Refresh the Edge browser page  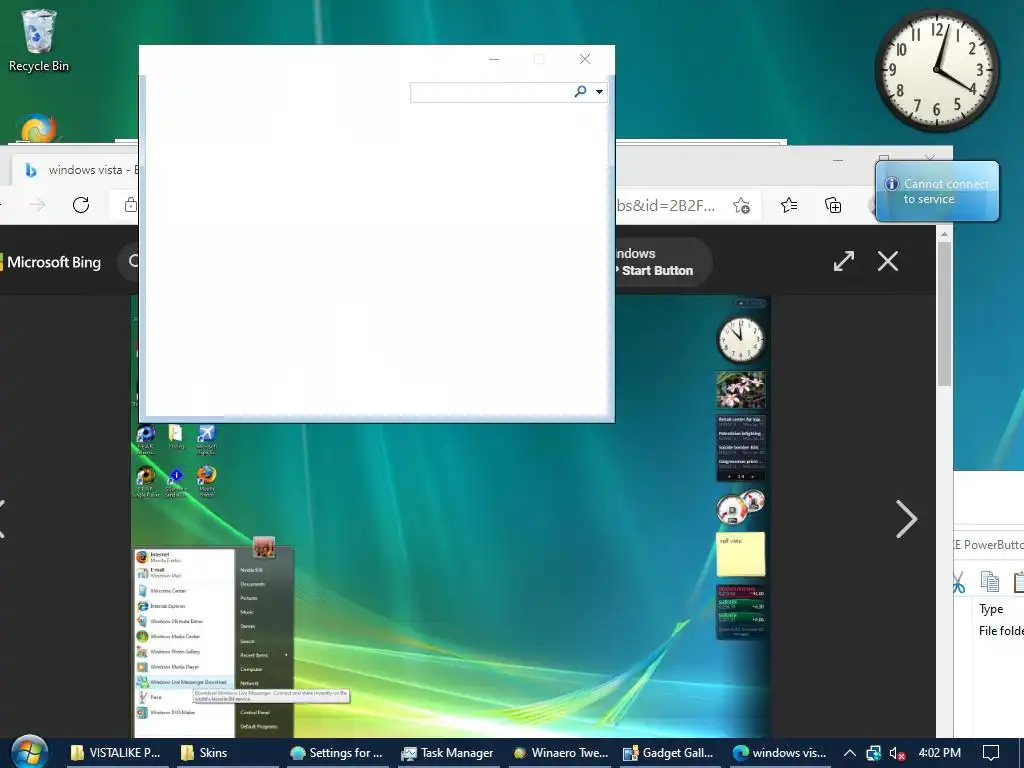(x=81, y=205)
